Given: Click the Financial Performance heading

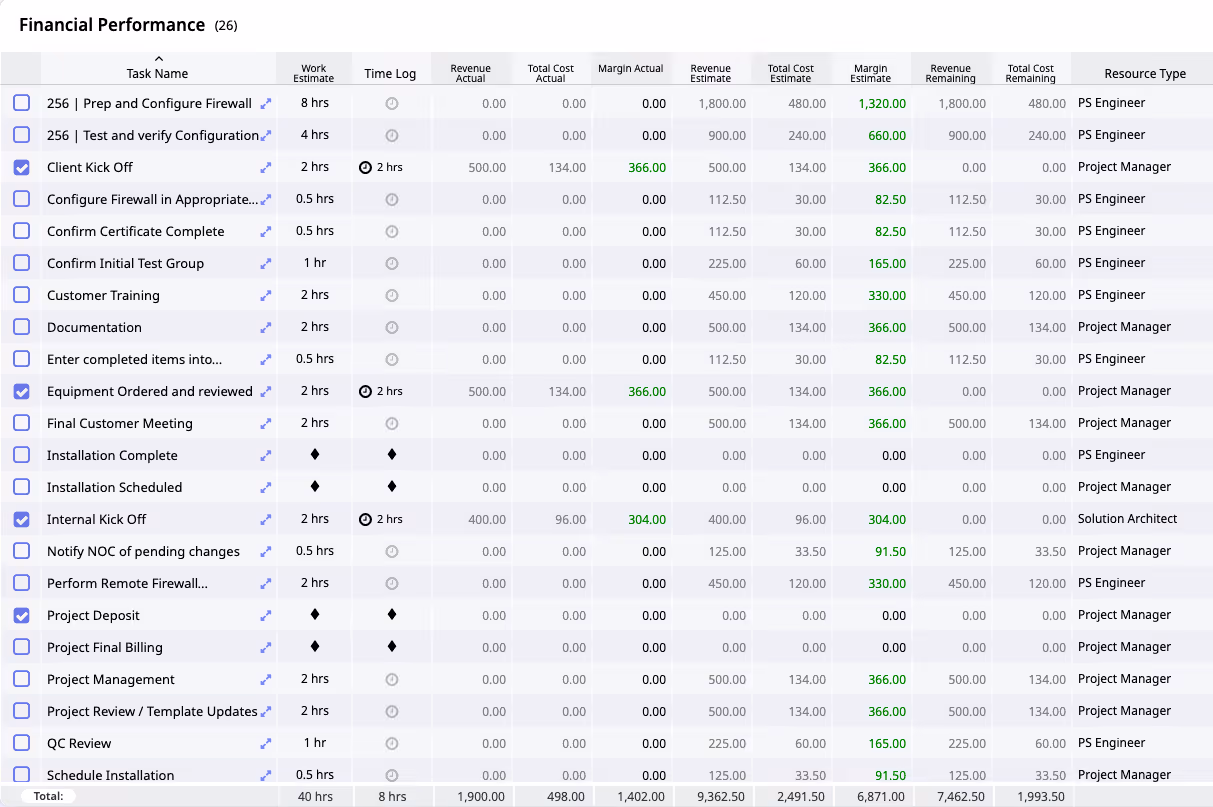Looking at the screenshot, I should click(x=112, y=25).
